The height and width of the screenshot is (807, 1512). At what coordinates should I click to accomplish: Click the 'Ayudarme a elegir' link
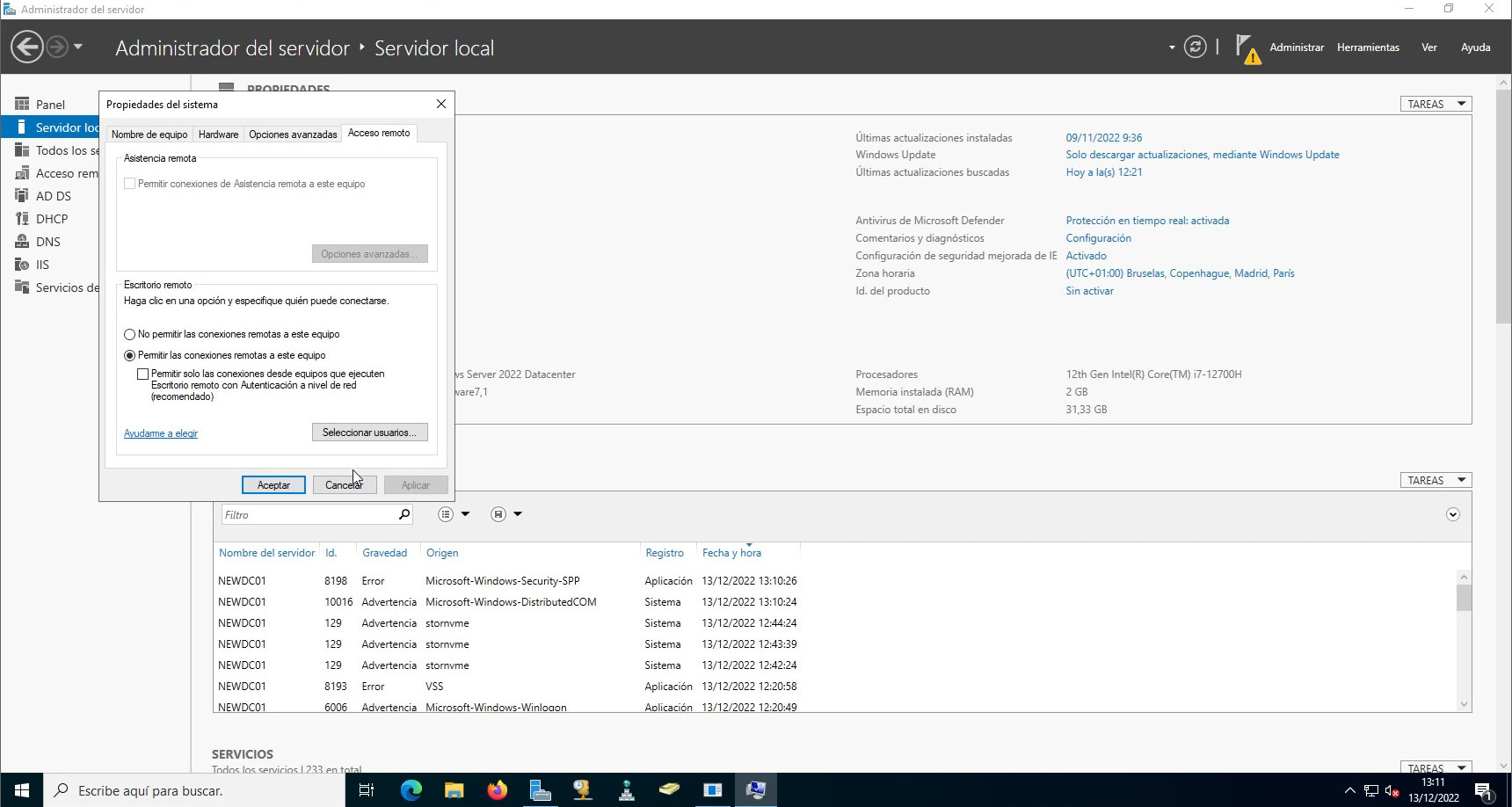[x=161, y=433]
